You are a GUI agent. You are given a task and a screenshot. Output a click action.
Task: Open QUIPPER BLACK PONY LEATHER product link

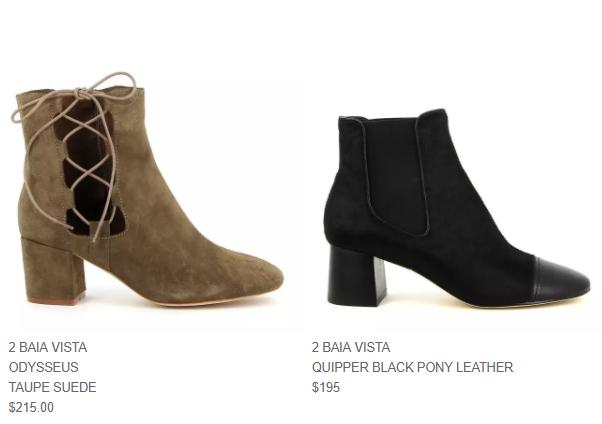click(x=412, y=367)
